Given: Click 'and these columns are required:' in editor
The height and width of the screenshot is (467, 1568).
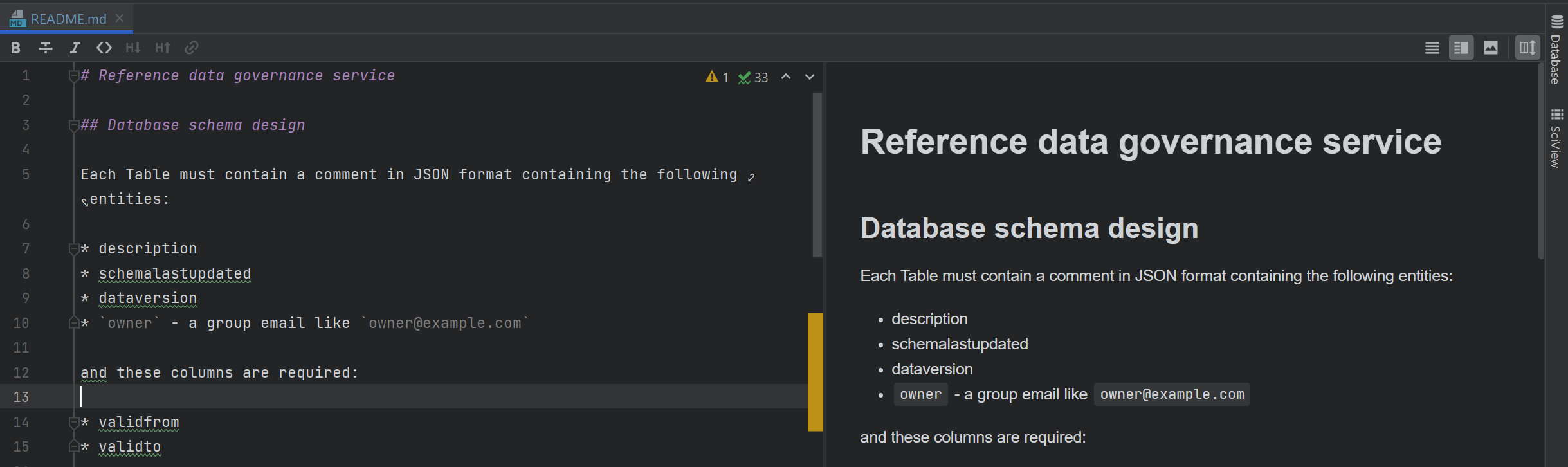Looking at the screenshot, I should [x=219, y=372].
